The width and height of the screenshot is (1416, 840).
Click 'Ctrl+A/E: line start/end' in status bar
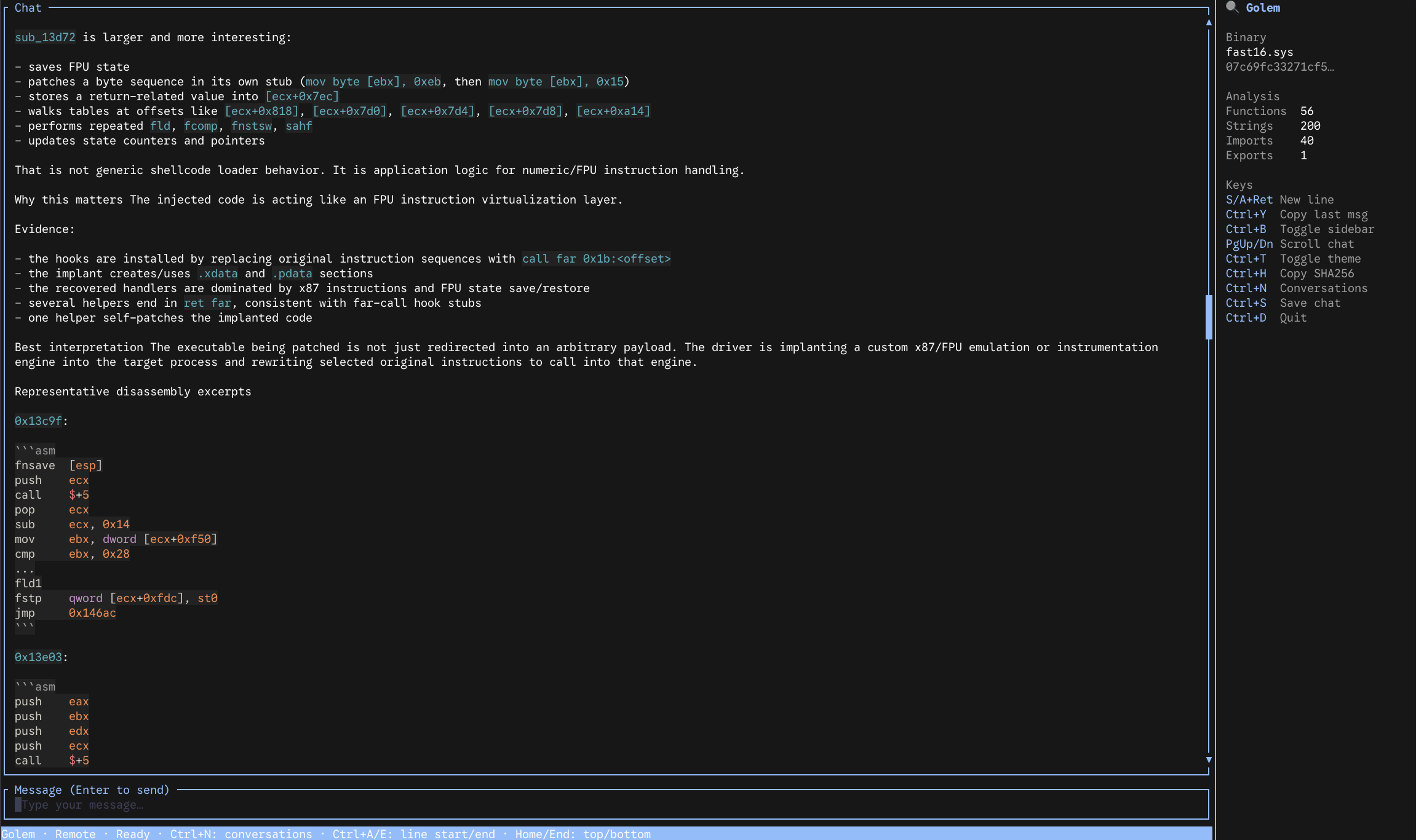click(x=414, y=834)
